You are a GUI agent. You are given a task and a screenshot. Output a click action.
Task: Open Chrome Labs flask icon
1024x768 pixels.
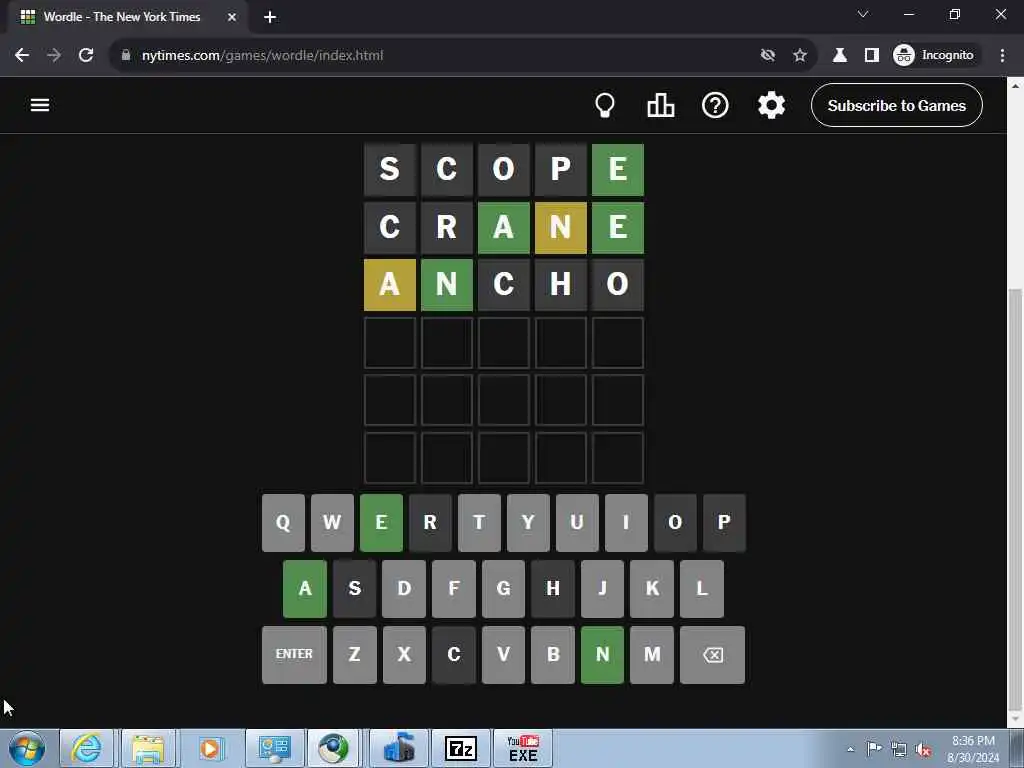(840, 55)
